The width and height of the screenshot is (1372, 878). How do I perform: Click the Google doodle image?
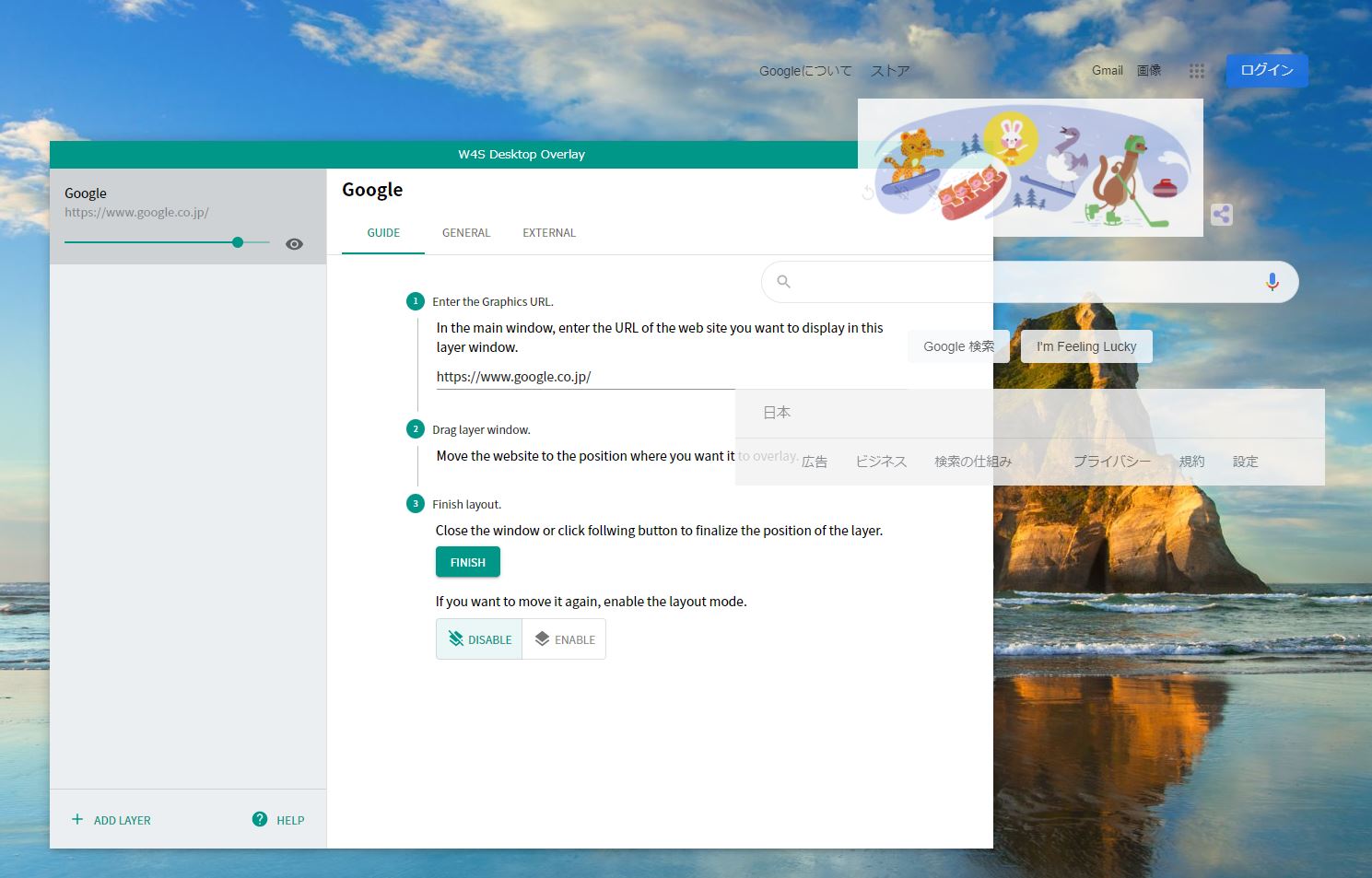click(1030, 168)
